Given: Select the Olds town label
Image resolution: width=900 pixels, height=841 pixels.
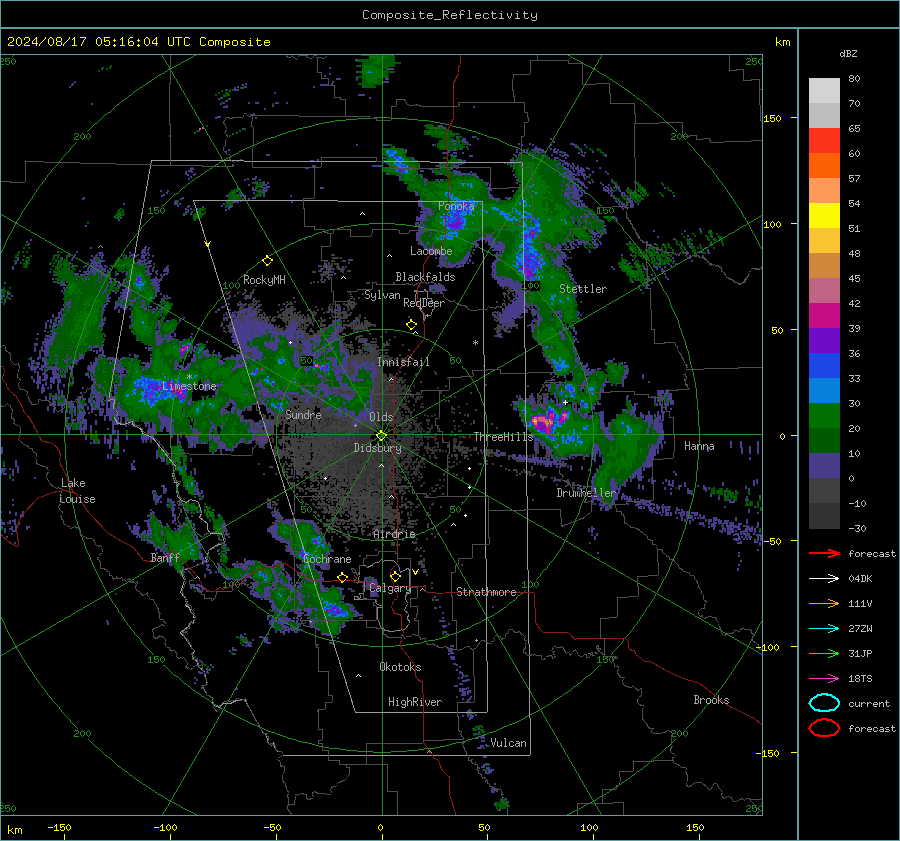Looking at the screenshot, I should pos(381,417).
